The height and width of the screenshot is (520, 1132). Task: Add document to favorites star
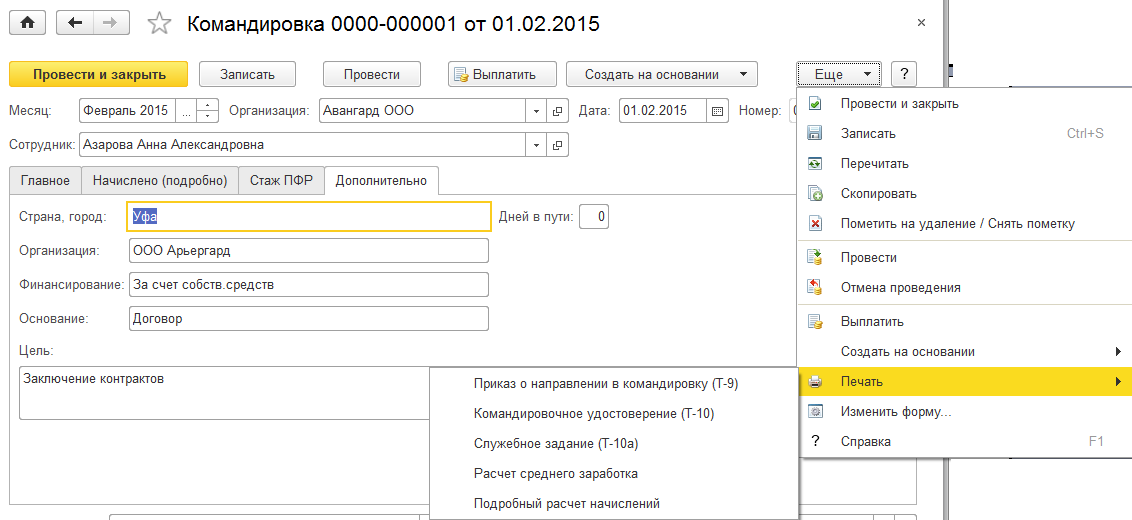click(x=158, y=24)
